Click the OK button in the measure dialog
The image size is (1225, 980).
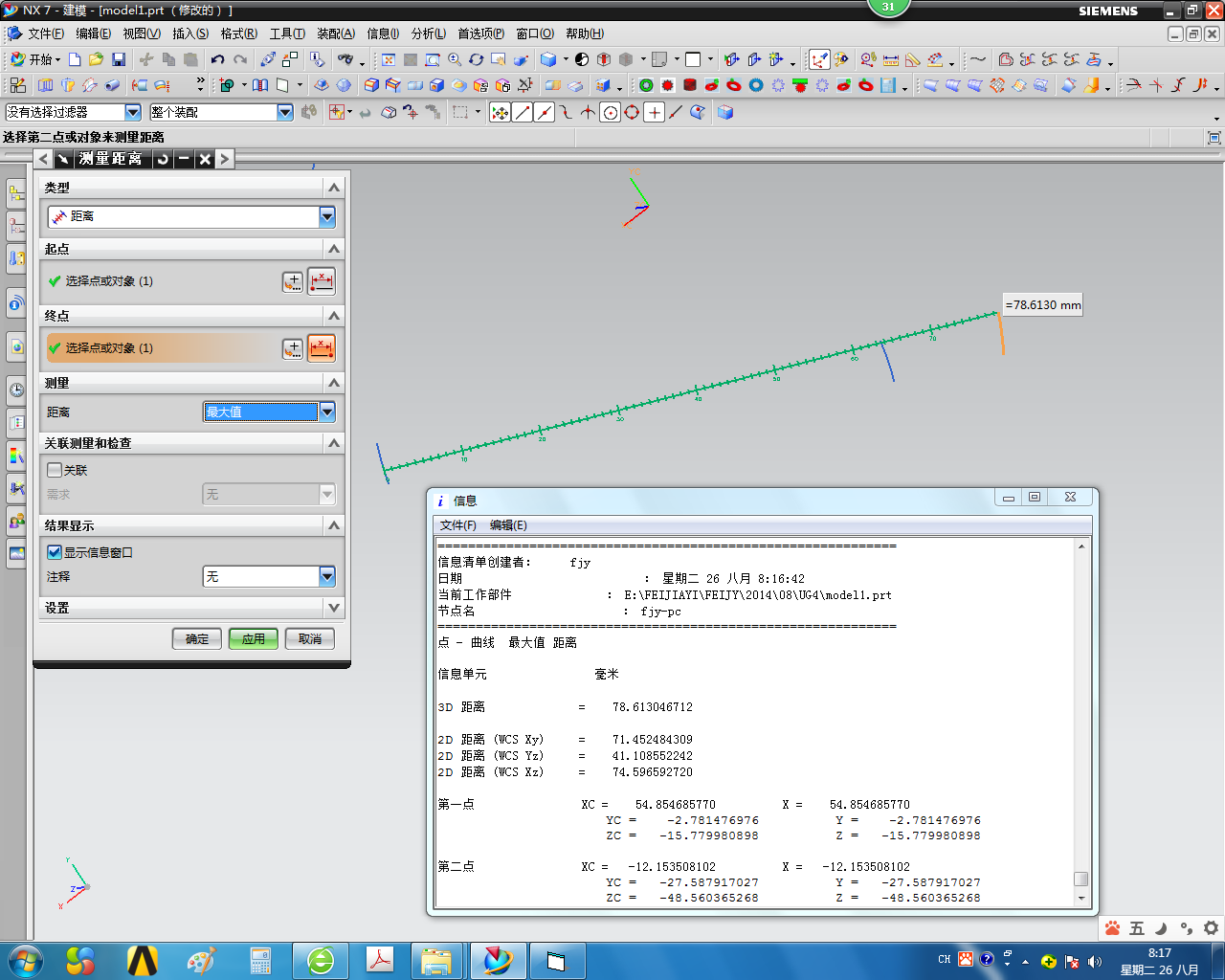(197, 639)
